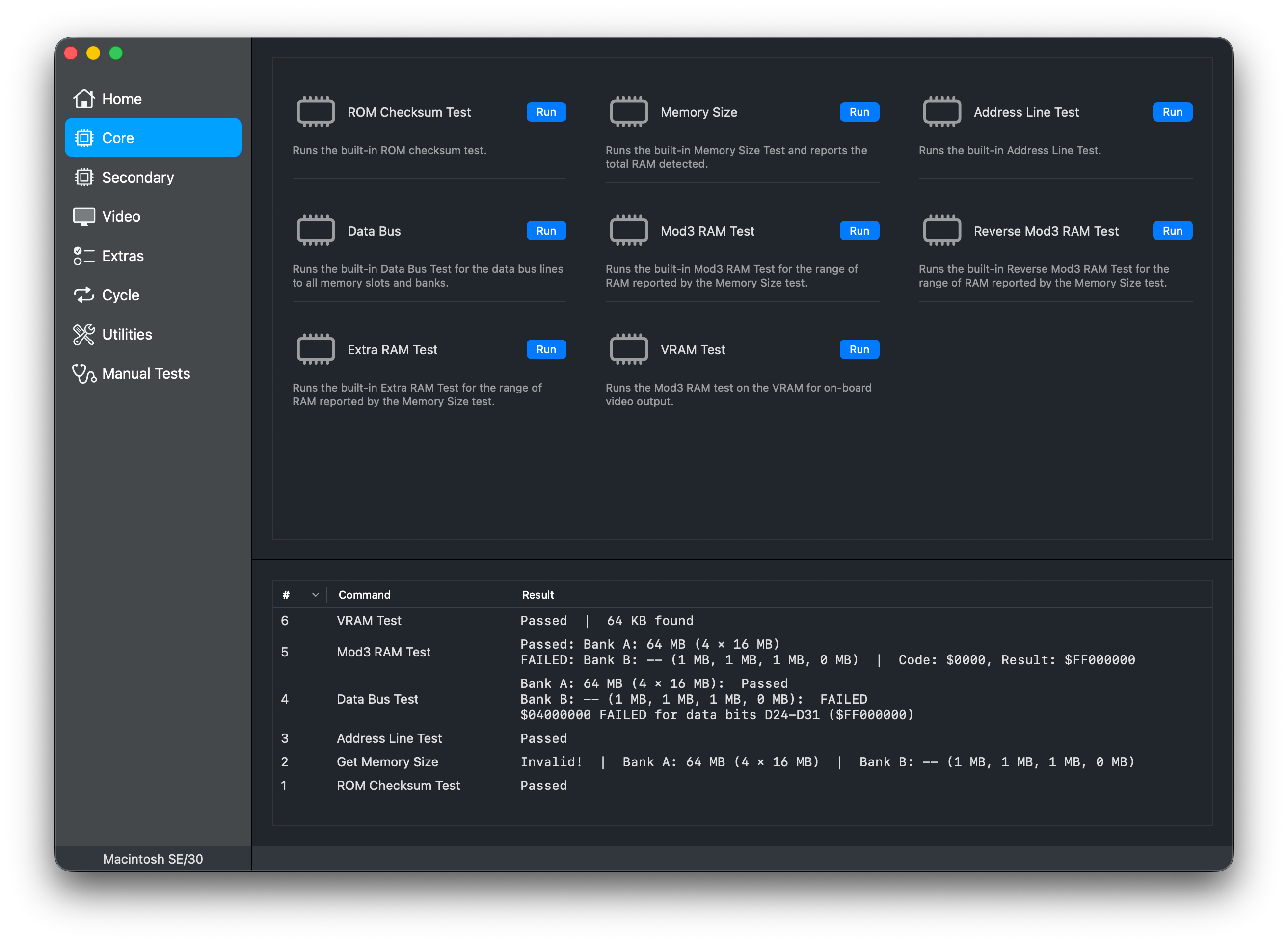This screenshot has height=944, width=1288.
Task: Click the Home house icon in sidebar
Action: (83, 99)
